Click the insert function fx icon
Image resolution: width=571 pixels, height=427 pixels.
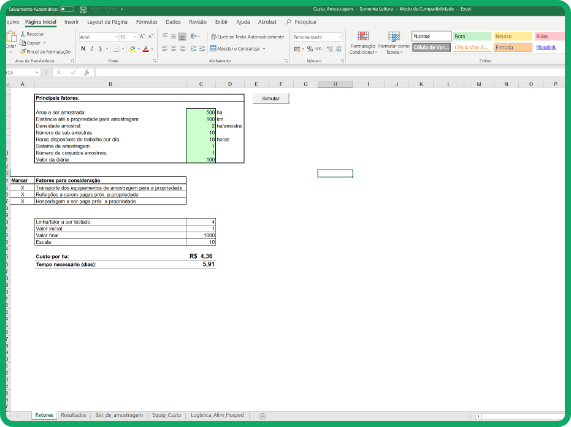click(87, 72)
